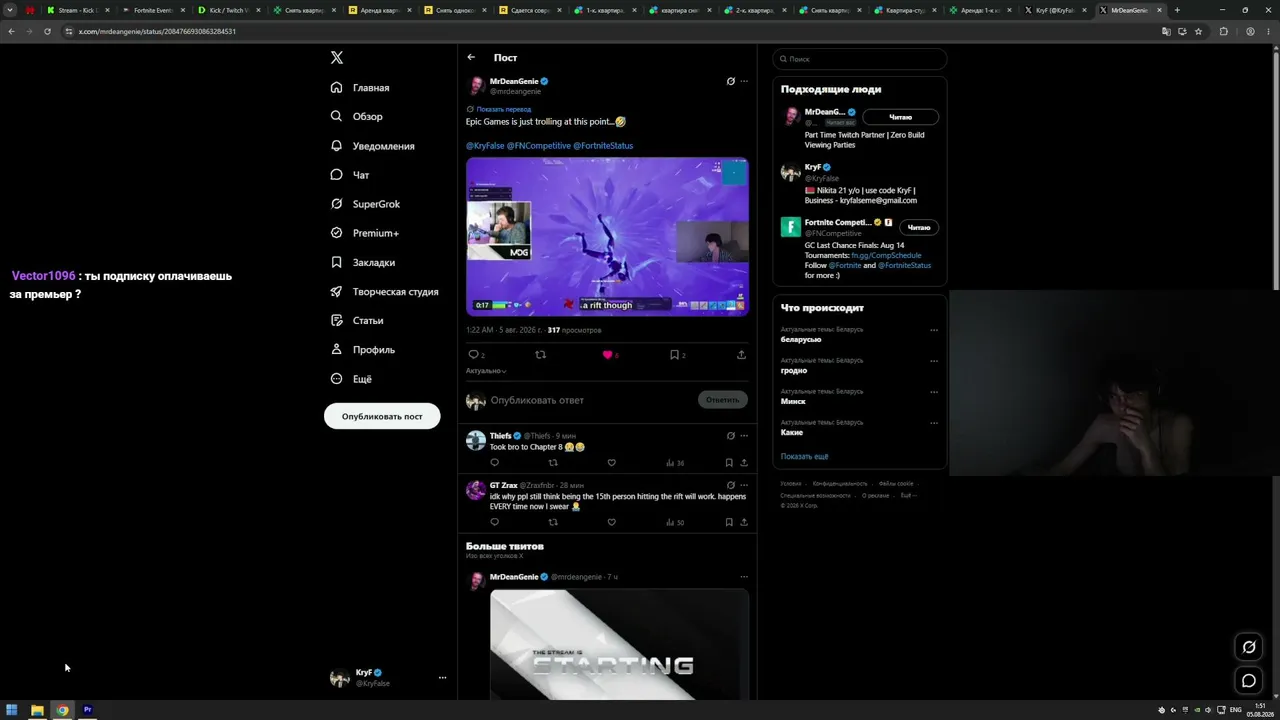
Task: Toggle Читаю follow for Fortnite Competitive
Action: pyautogui.click(x=919, y=227)
